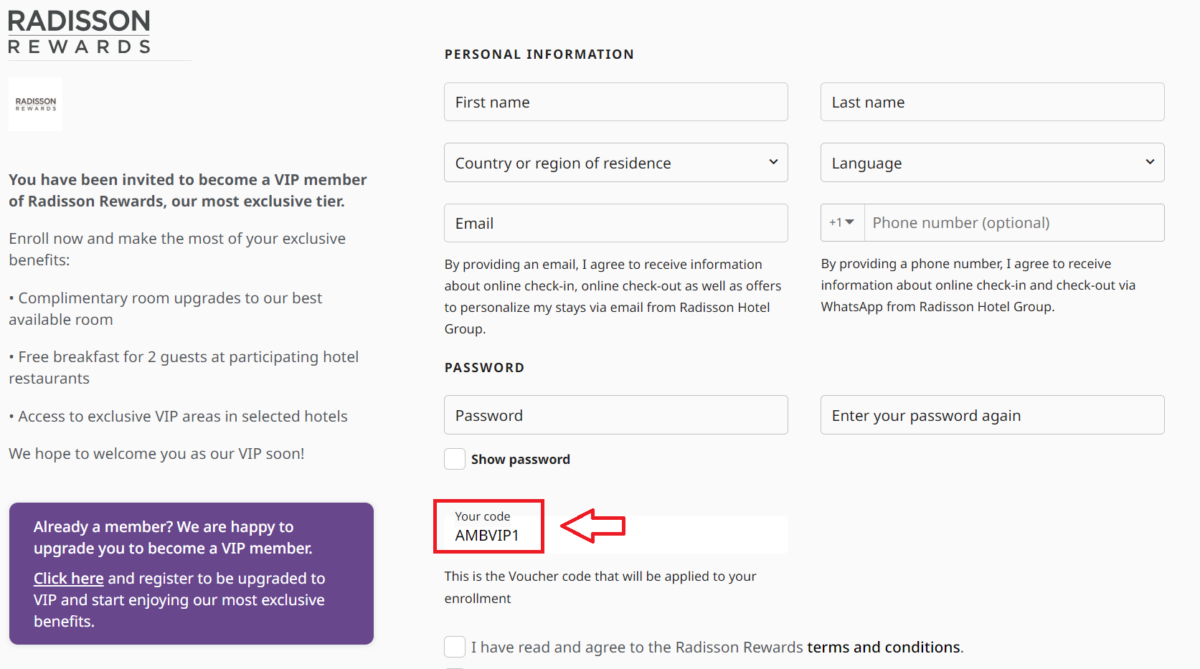The height and width of the screenshot is (669, 1200).
Task: Click the "Enter your password again" field
Action: coord(991,414)
